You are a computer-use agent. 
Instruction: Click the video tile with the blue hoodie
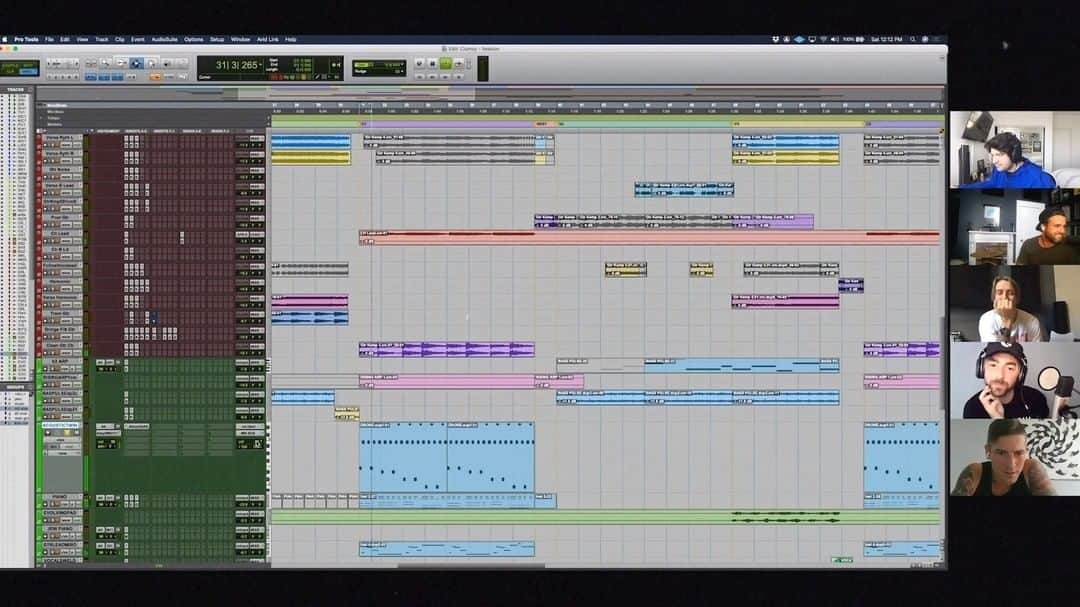tap(1015, 150)
